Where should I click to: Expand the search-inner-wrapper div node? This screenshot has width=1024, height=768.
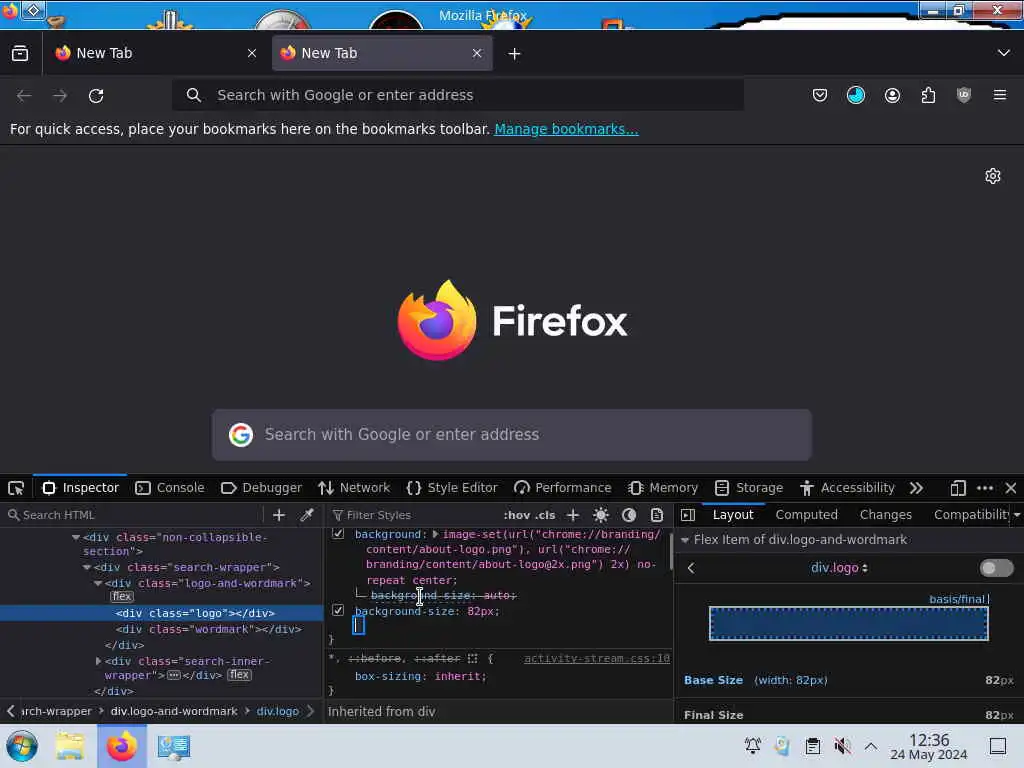point(98,661)
